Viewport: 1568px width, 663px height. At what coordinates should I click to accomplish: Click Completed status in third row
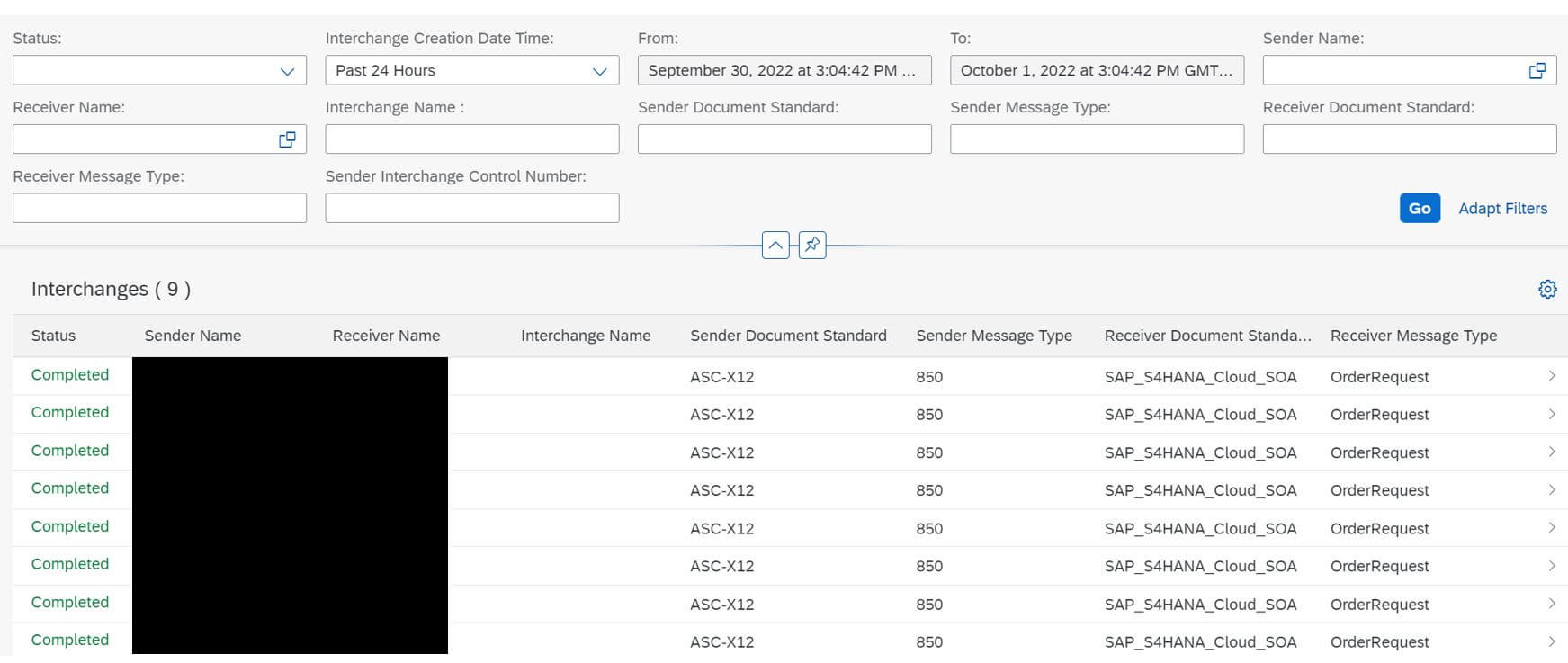coord(70,450)
